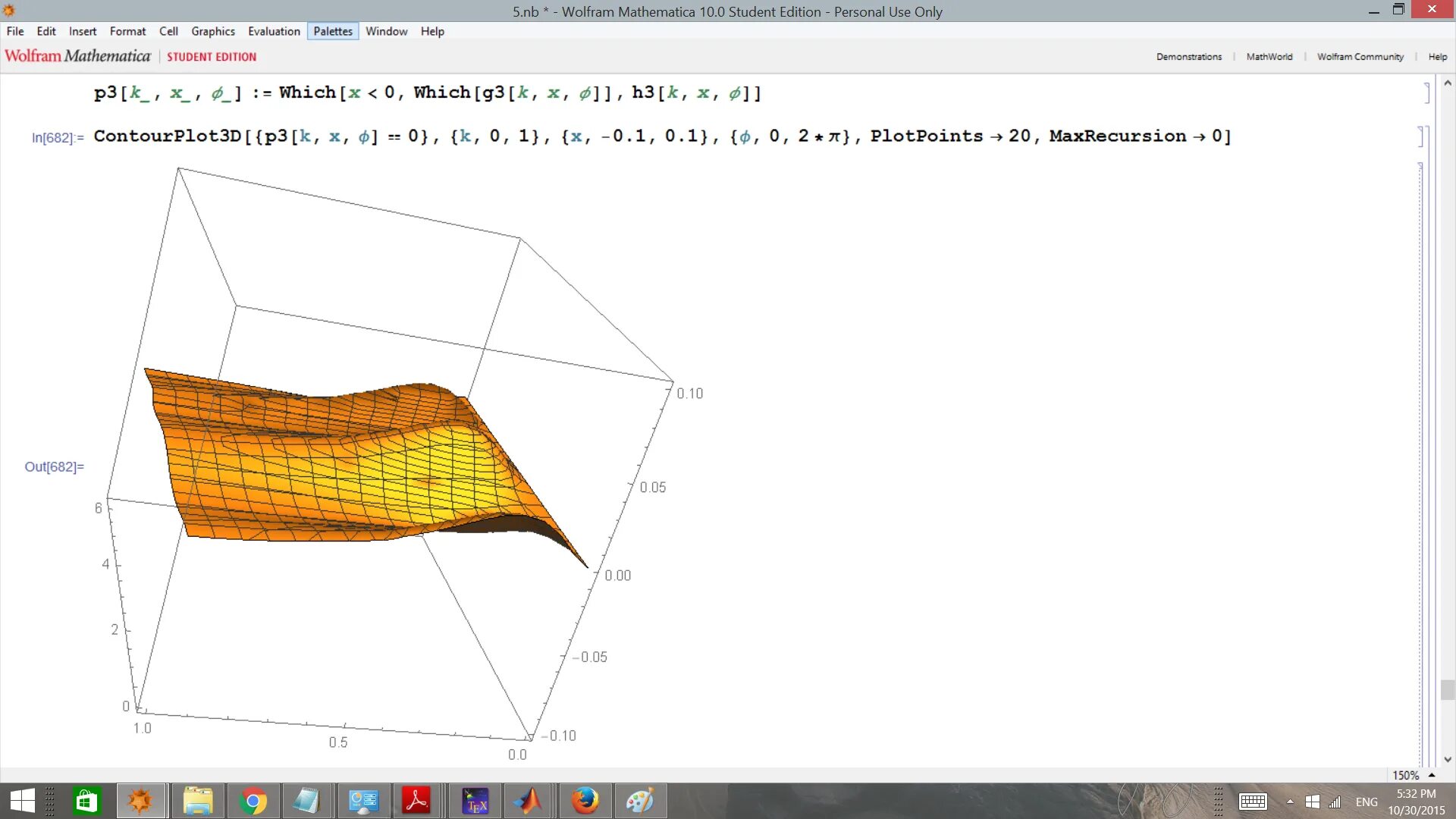Screen dimensions: 1456x819
Task: Open the Wolfram Community link
Action: click(1360, 57)
